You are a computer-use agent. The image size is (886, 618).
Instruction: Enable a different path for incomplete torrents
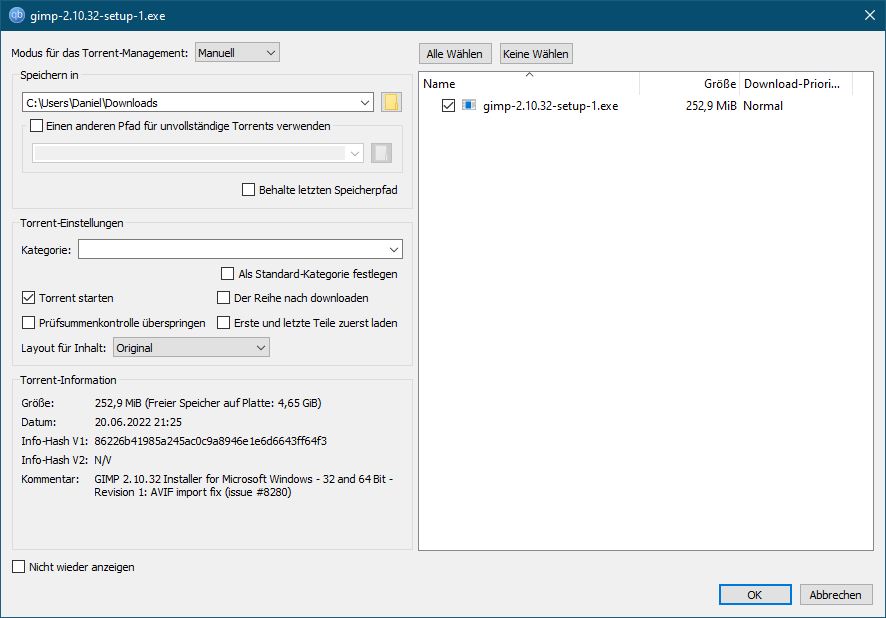pyautogui.click(x=36, y=125)
